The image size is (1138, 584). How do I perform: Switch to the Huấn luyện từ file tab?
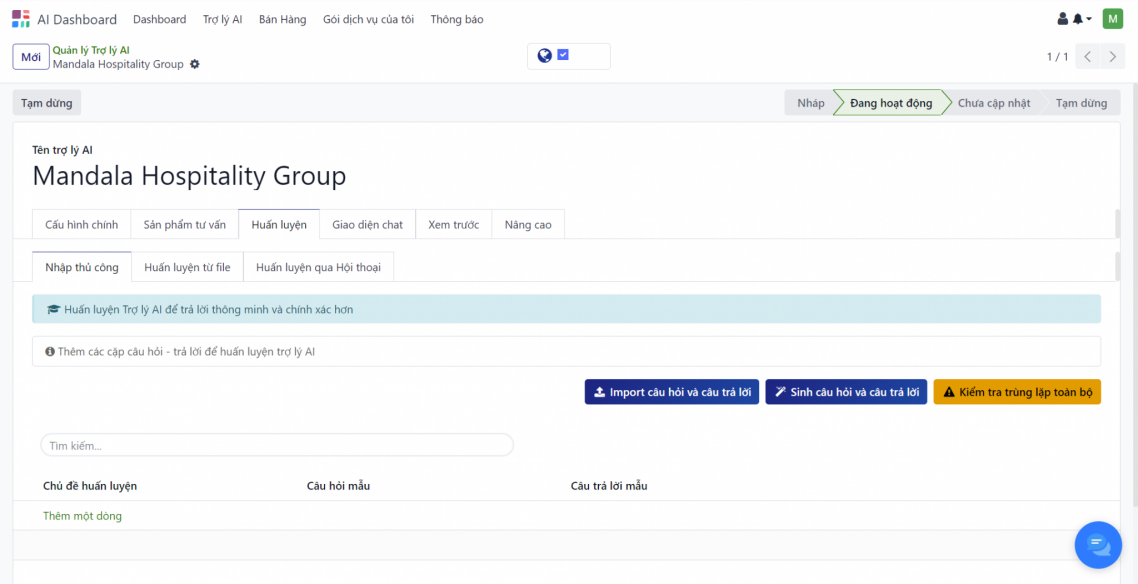[x=187, y=267]
